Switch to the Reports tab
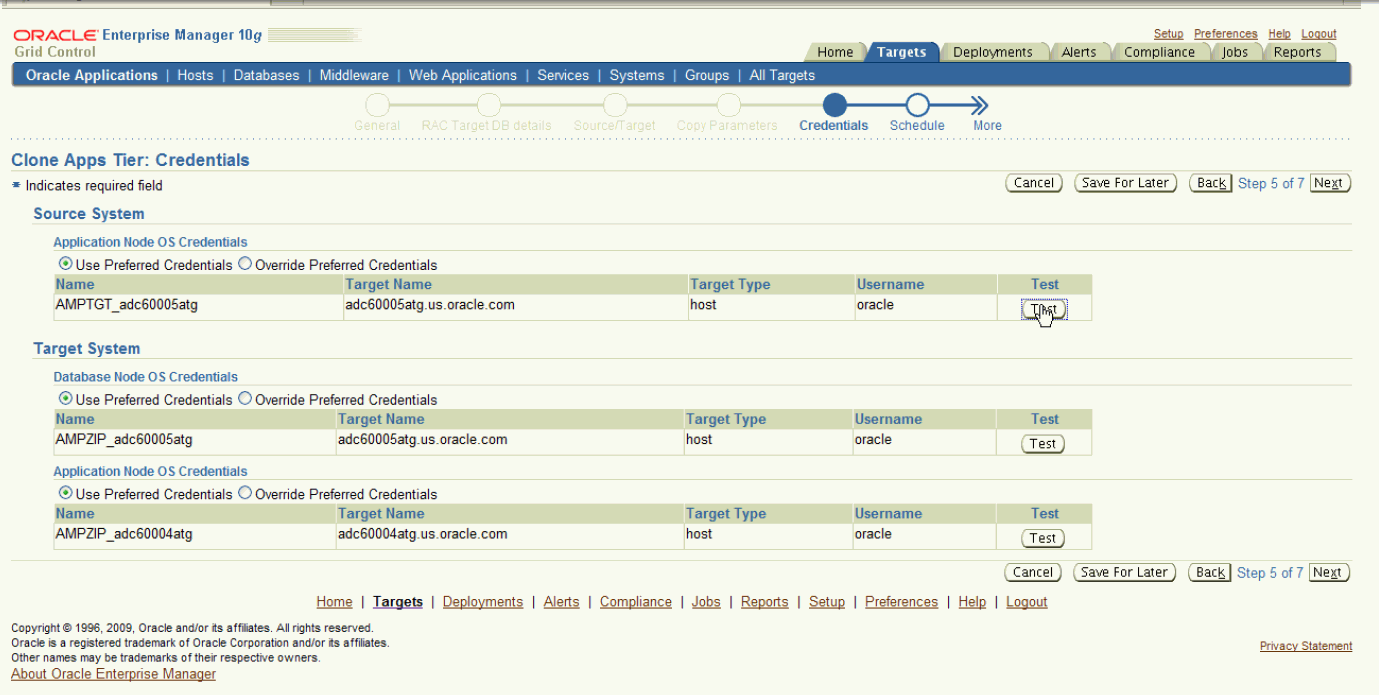Screen dimensions: 1379x695 pyautogui.click(x=1297, y=52)
